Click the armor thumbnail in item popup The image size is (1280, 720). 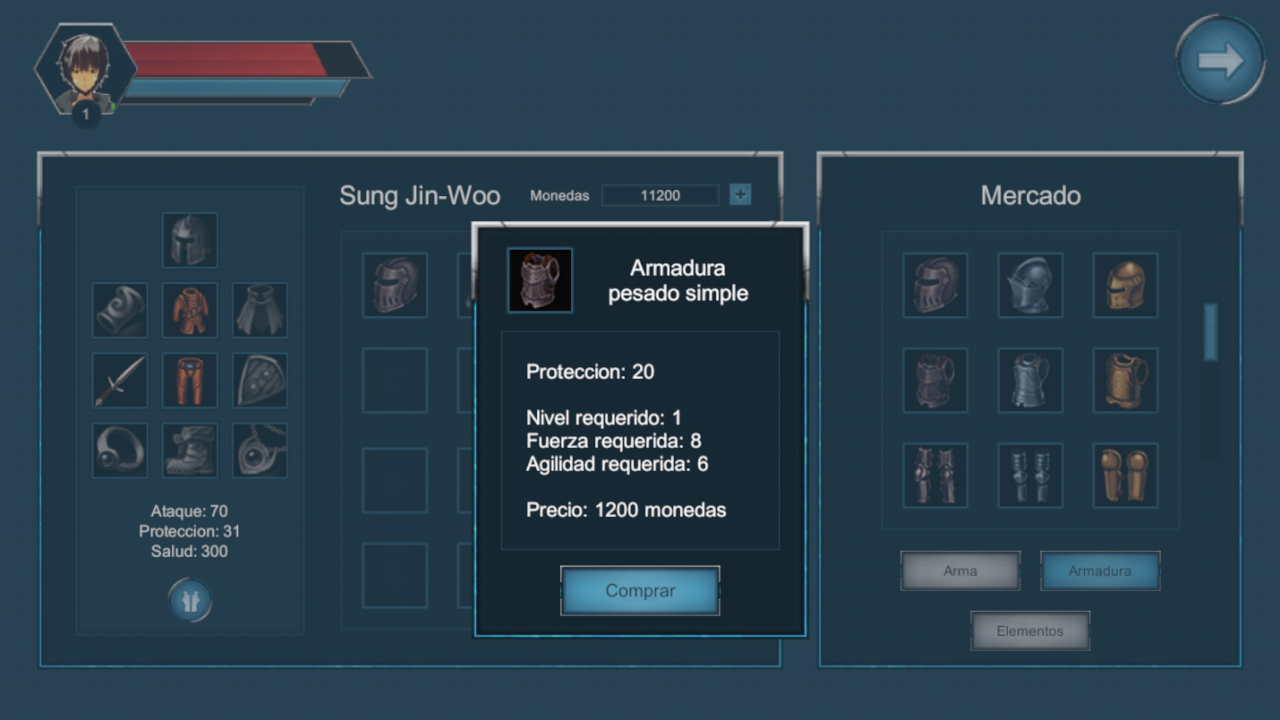tap(540, 280)
